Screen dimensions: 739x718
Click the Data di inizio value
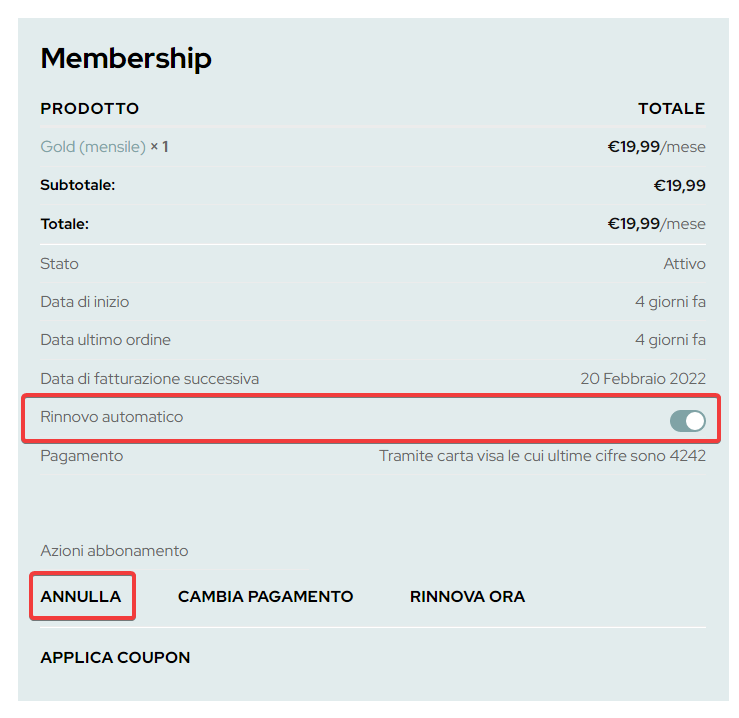tap(670, 302)
